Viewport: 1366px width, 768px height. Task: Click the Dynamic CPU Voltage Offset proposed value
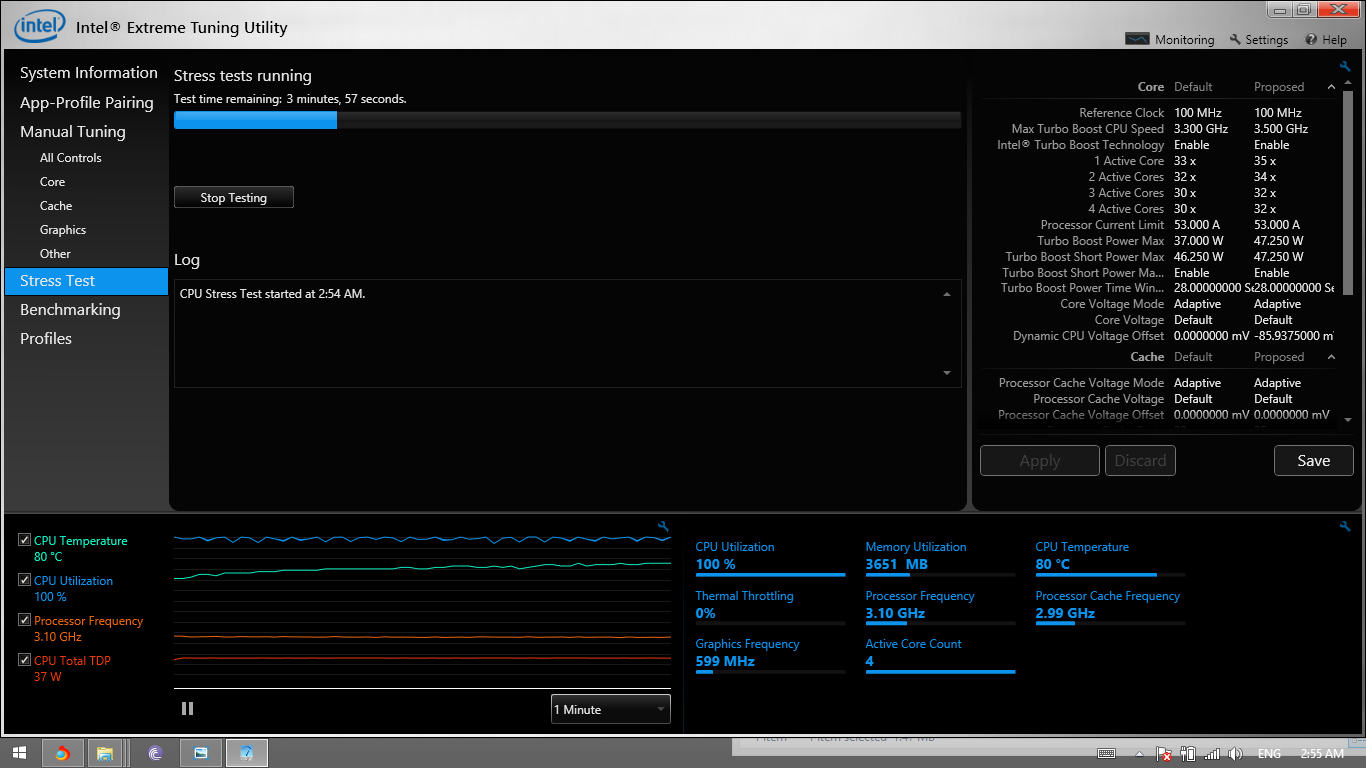1294,336
